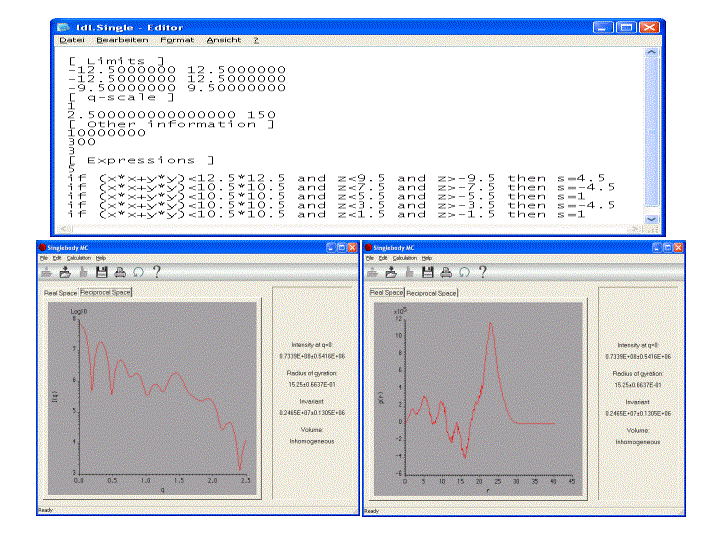Switch to Reciprocal Space tab in right window
The width and height of the screenshot is (720, 540).
click(x=431, y=293)
